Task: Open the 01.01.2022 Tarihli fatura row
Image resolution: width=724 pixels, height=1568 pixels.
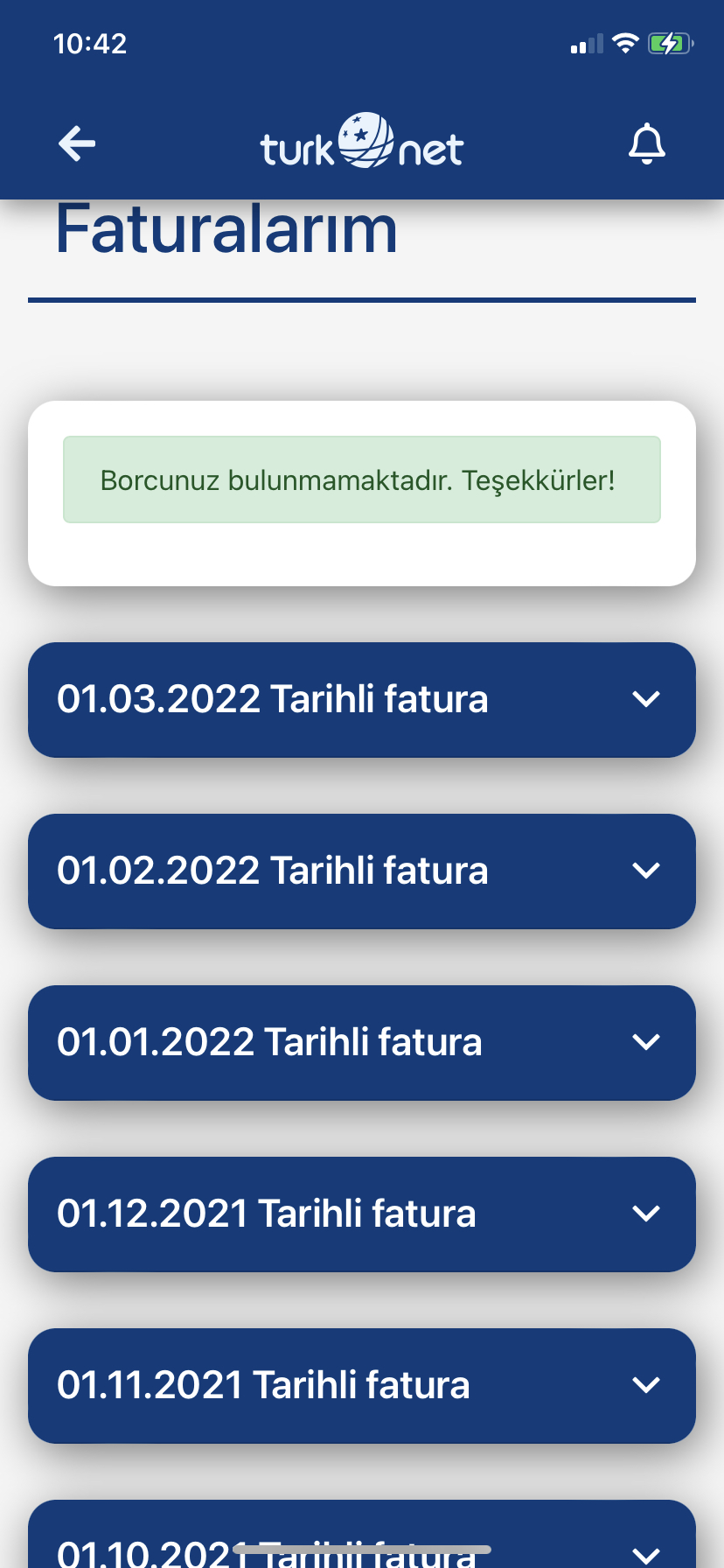Action: [362, 1043]
